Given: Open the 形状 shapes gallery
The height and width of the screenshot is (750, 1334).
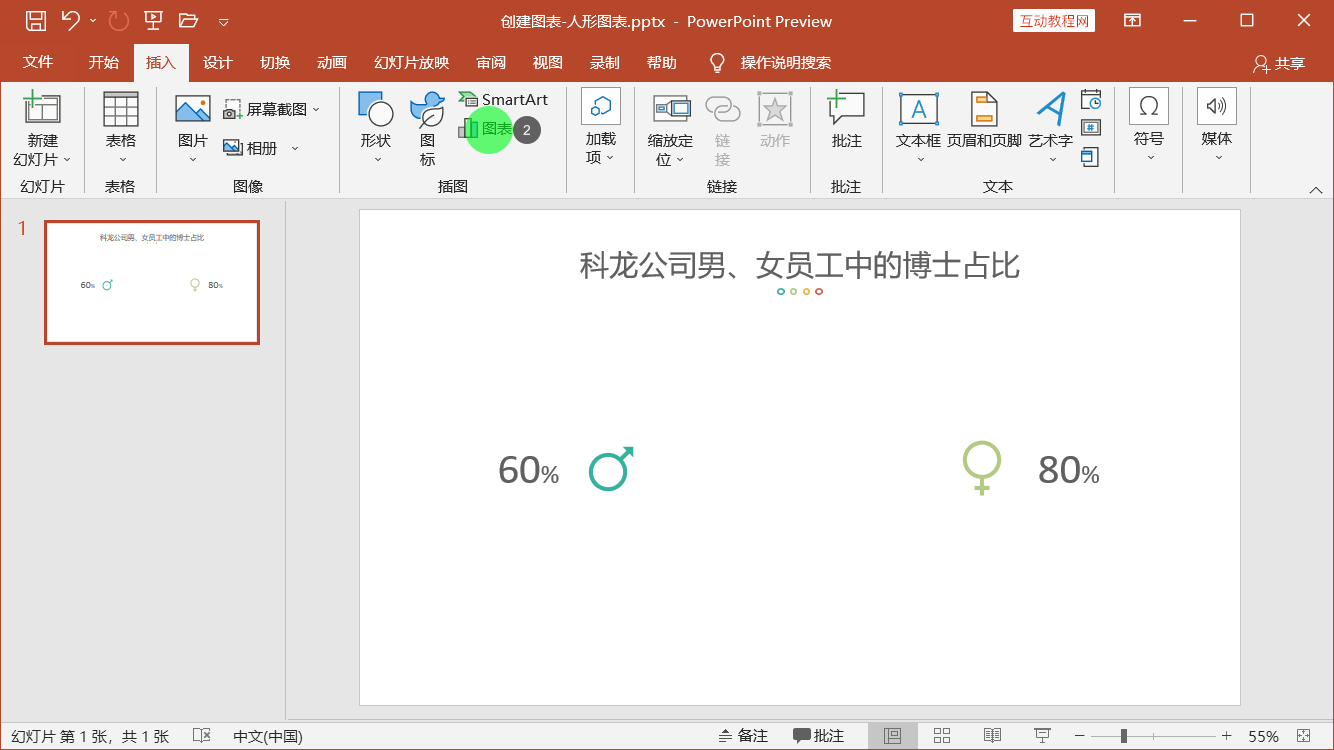Looking at the screenshot, I should tap(376, 129).
